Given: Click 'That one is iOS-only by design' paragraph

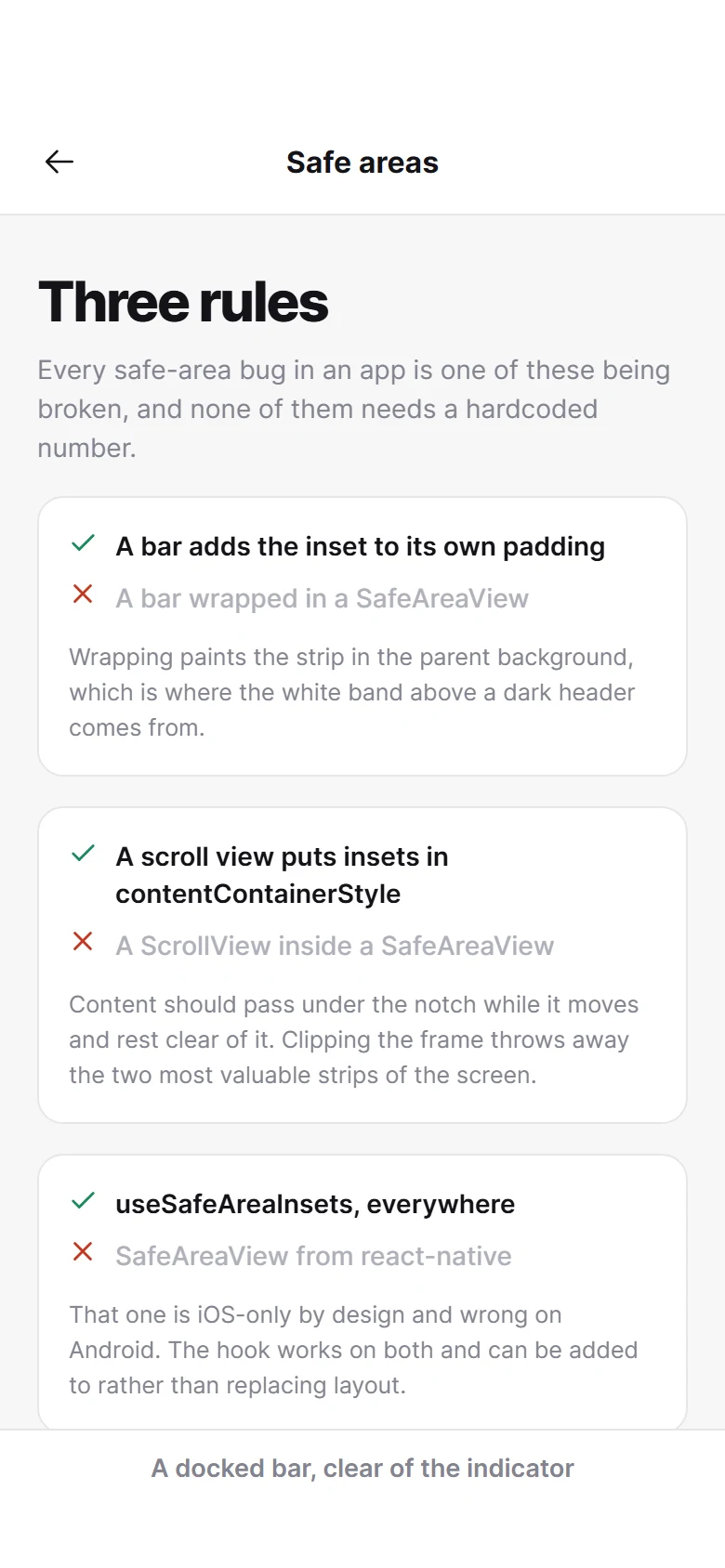Looking at the screenshot, I should click(353, 1350).
